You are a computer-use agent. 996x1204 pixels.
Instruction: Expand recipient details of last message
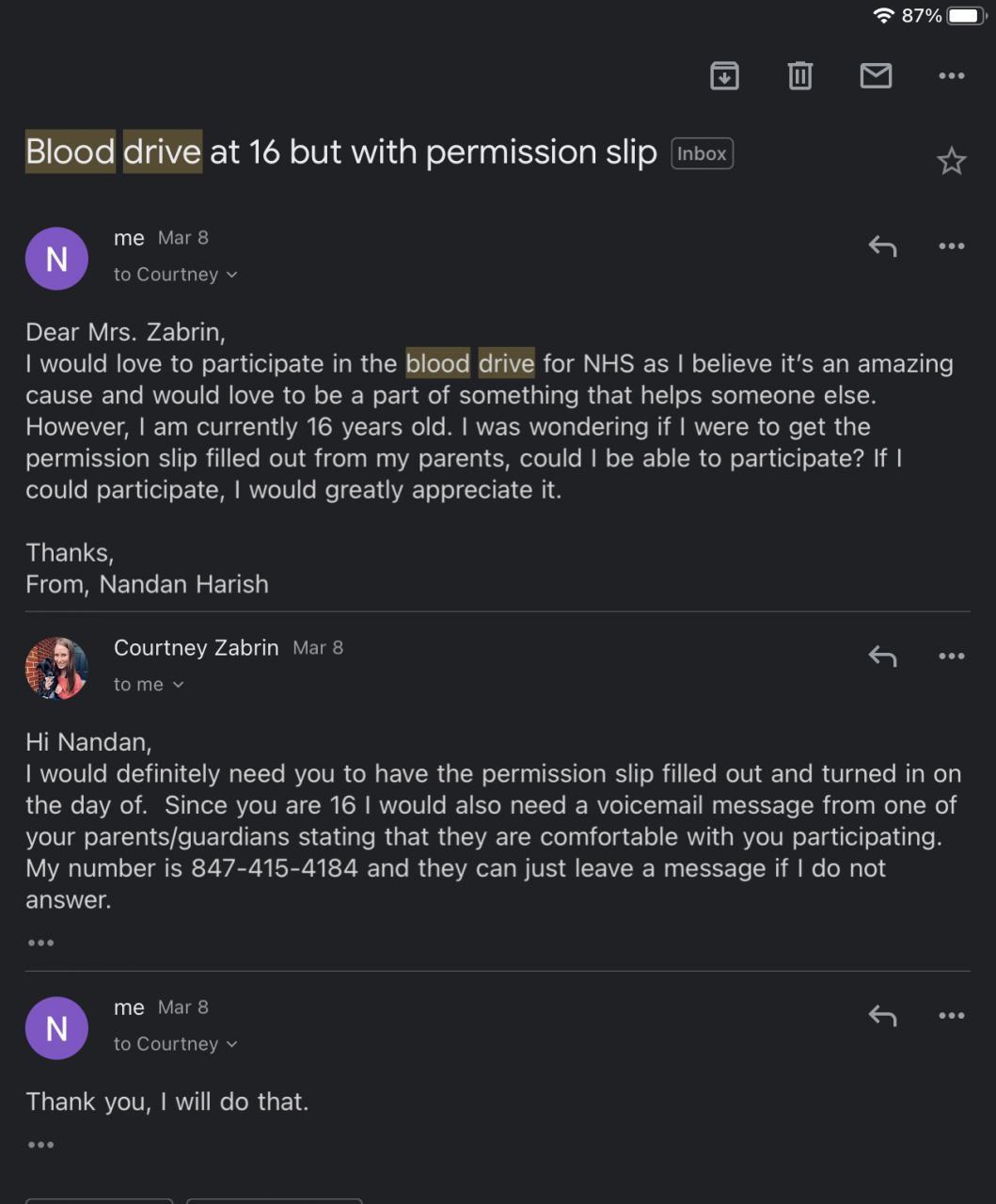pyautogui.click(x=176, y=1044)
